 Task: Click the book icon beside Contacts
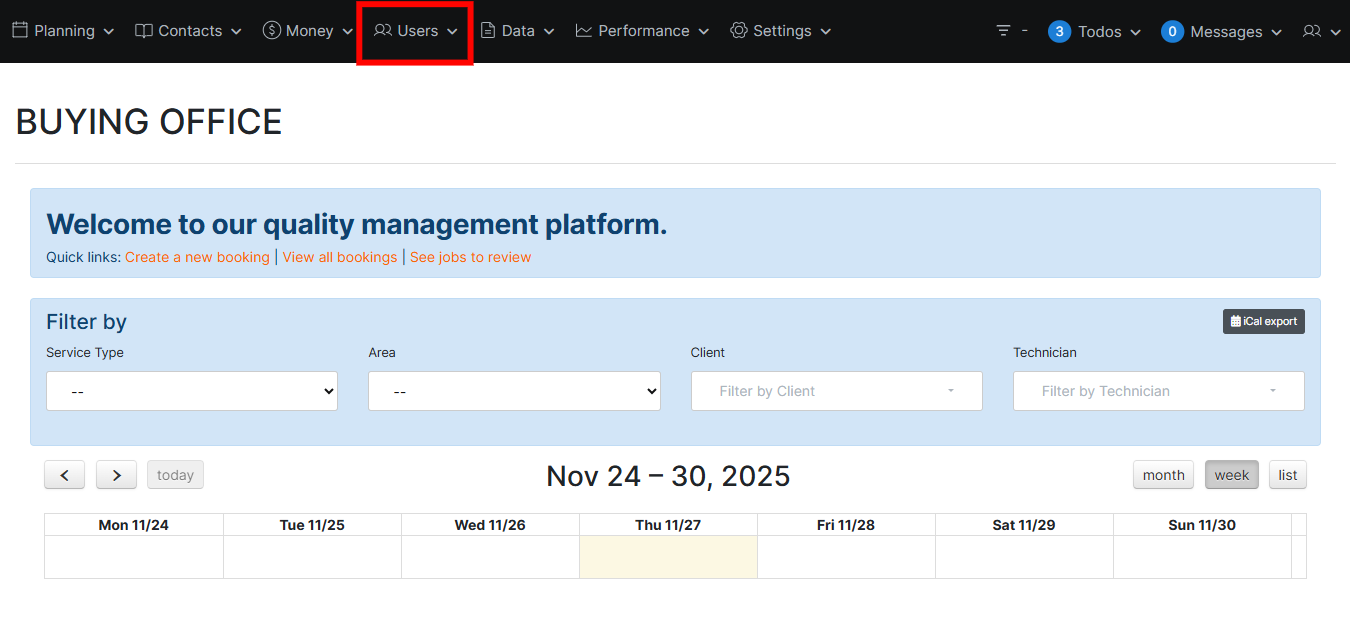(x=144, y=31)
